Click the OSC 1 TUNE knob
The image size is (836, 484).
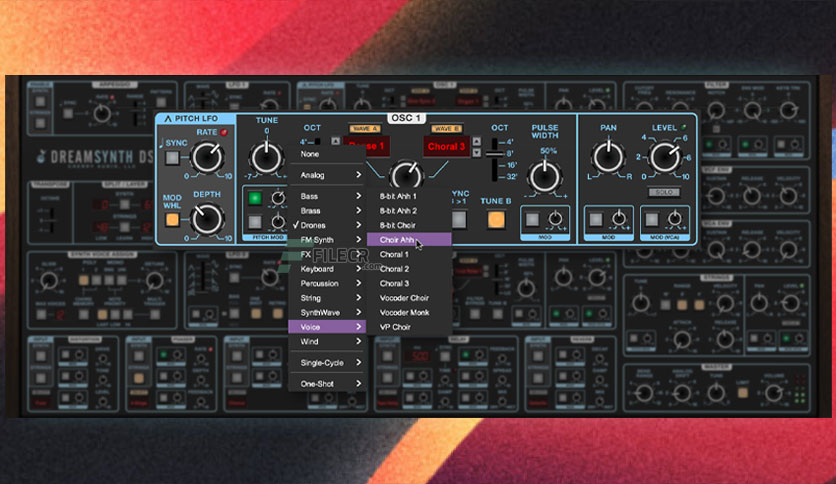pos(266,157)
